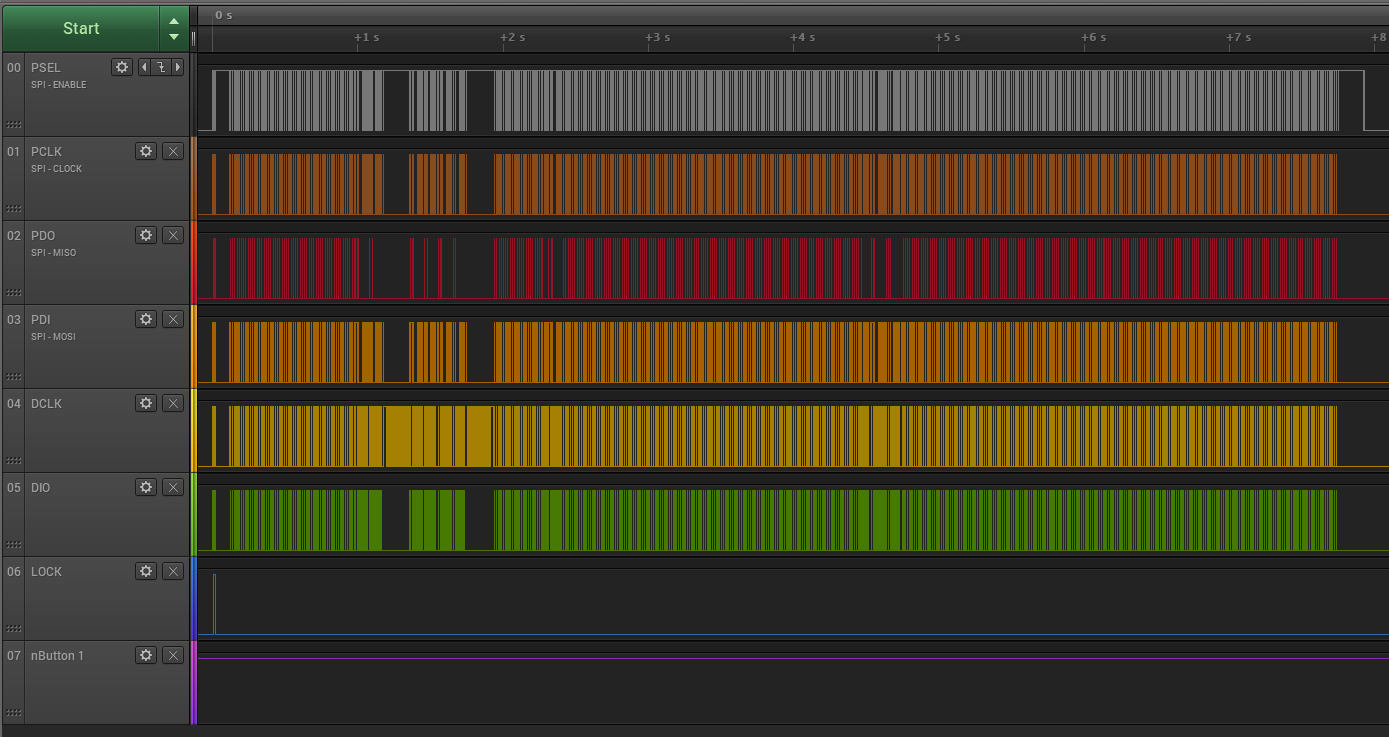Toggle trigger box on nButton 1 channel
Screen dimensions: 1389x737
[173, 655]
